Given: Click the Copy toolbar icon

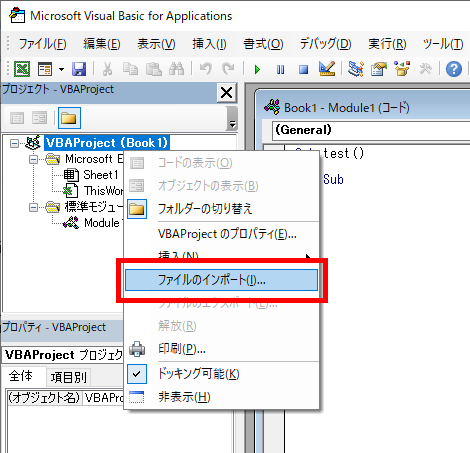Looking at the screenshot, I should tap(130, 69).
